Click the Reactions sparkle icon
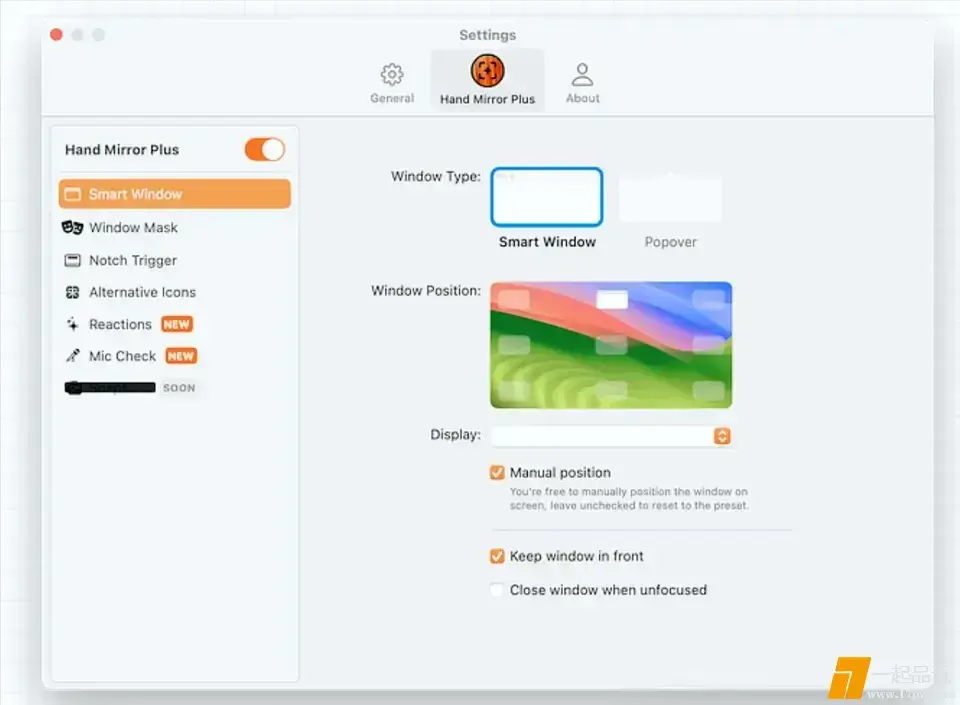Image resolution: width=960 pixels, height=705 pixels. (72, 324)
